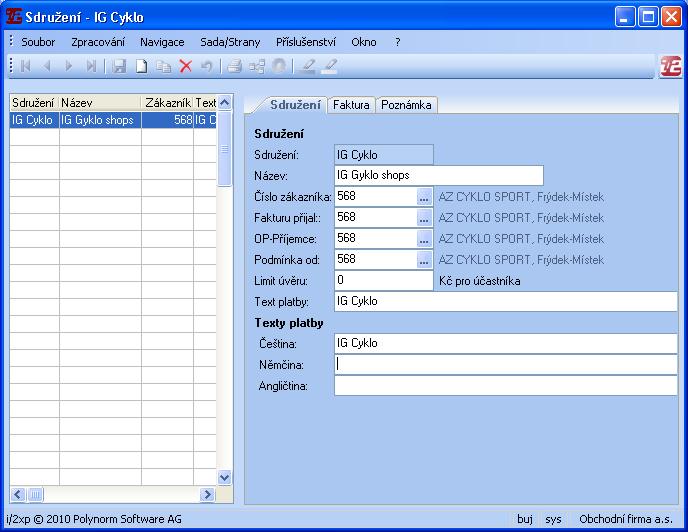688x532 pixels.
Task: Open lookup button for Fakturu přijal
Action: (x=423, y=218)
